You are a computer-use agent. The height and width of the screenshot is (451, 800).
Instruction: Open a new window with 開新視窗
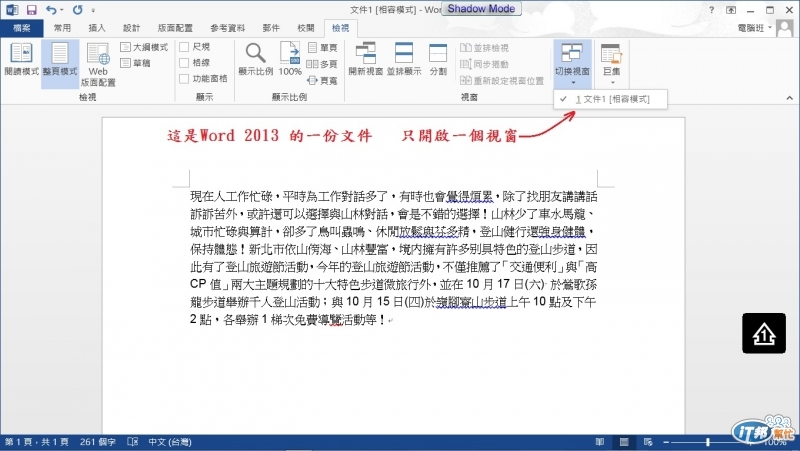[365, 60]
